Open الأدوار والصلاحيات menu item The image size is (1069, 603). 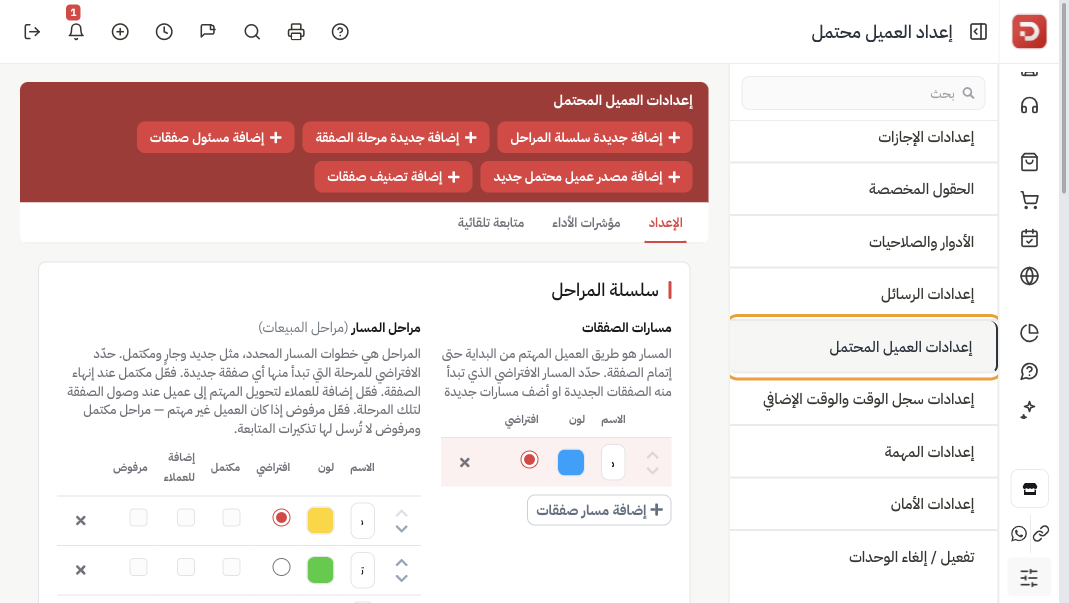point(863,242)
